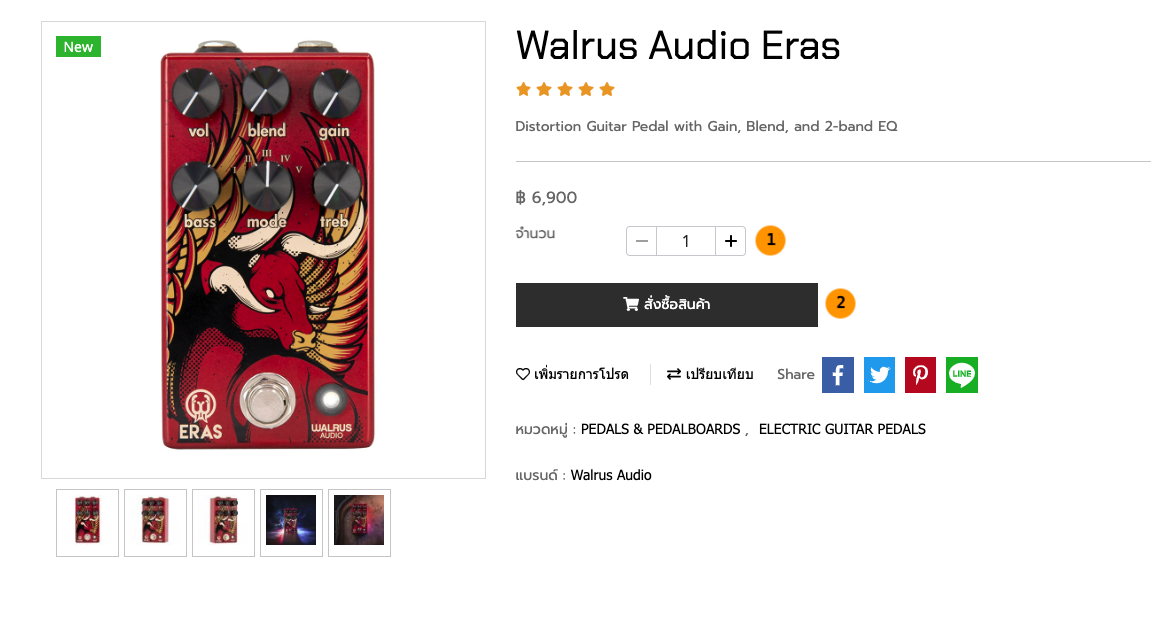Select the blue-lit stage thumbnail
This screenshot has width=1175, height=627.
(x=292, y=523)
